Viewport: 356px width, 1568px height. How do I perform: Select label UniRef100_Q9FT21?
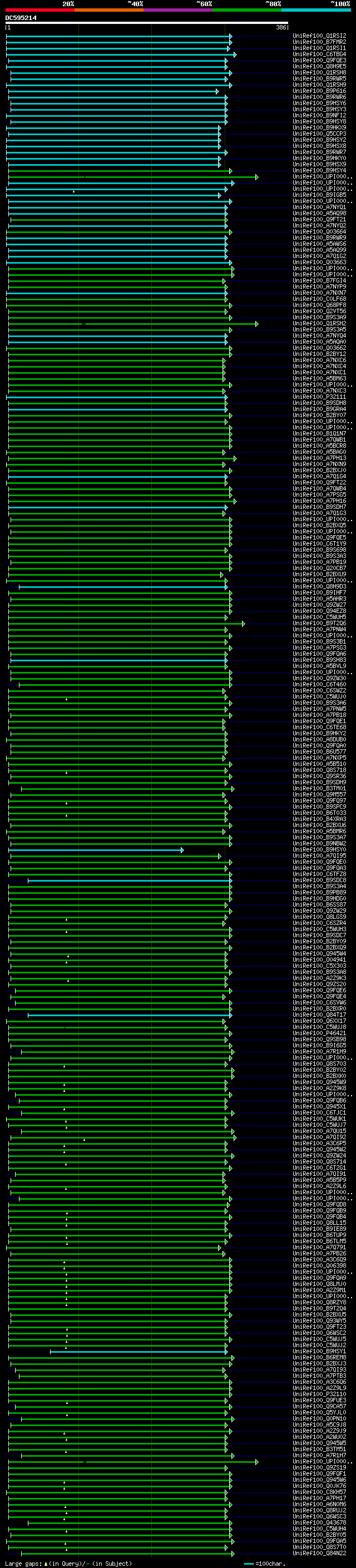tap(319, 219)
